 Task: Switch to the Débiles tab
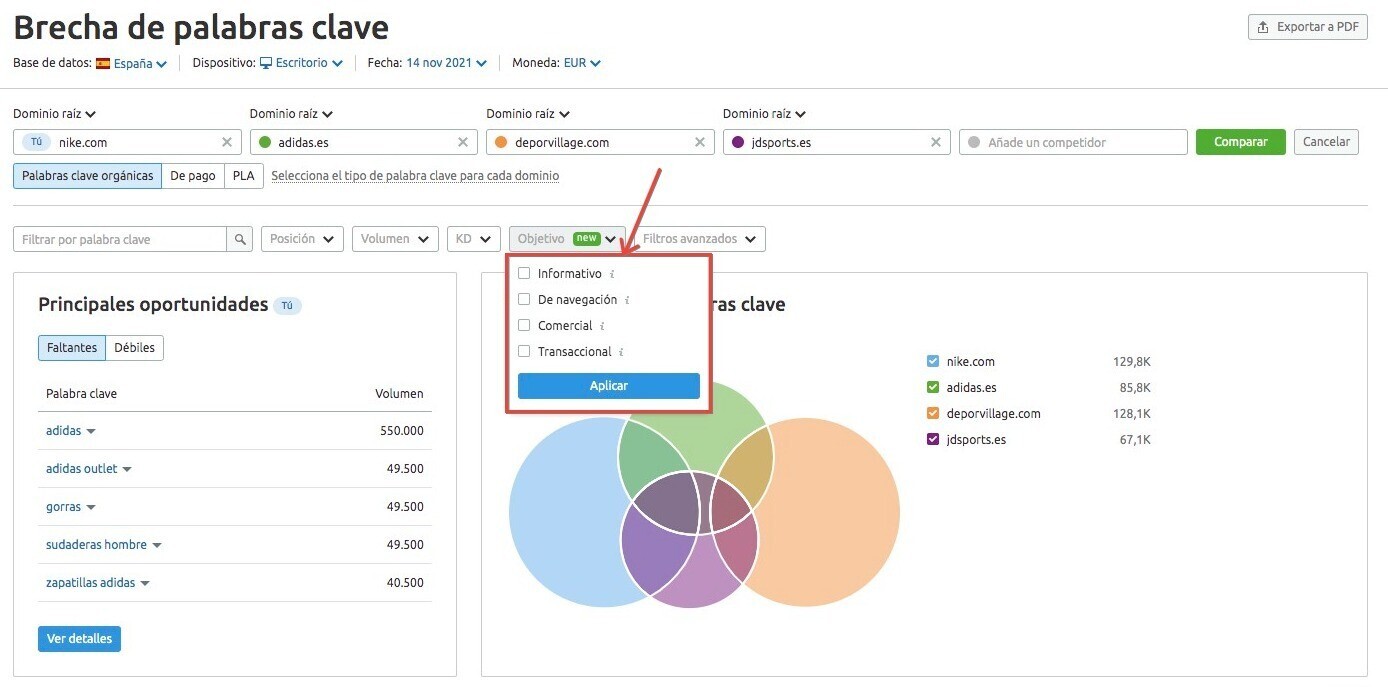point(134,348)
